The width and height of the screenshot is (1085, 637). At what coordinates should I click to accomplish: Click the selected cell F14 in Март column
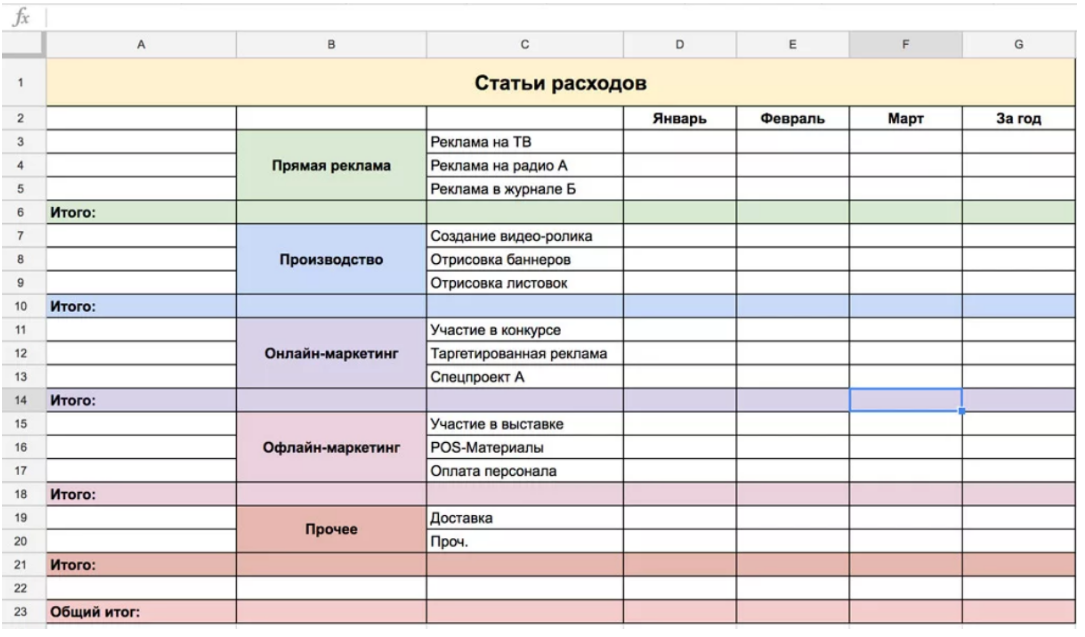[x=905, y=400]
